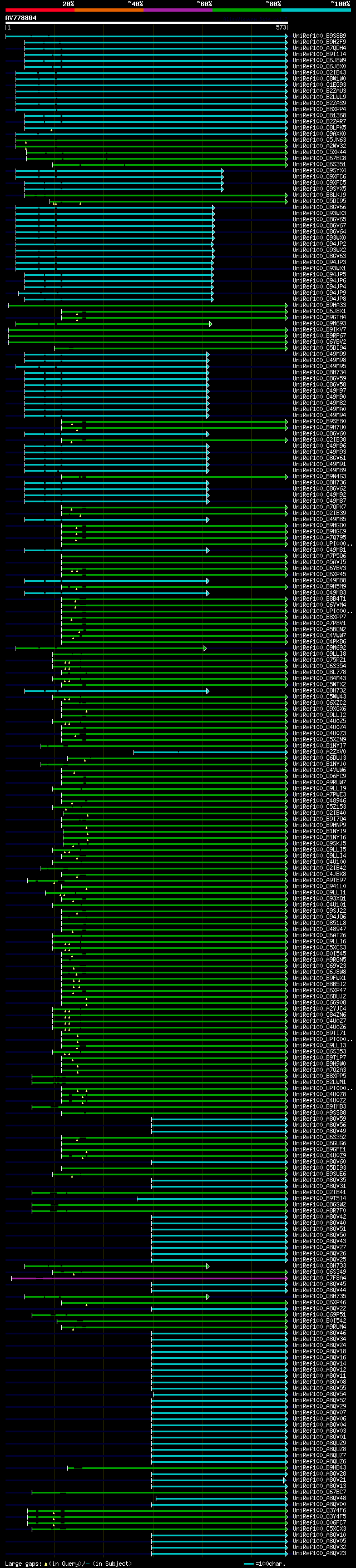Select the UniRef100_Q94JP8 label
The height and width of the screenshot is (1568, 356).
(319, 299)
